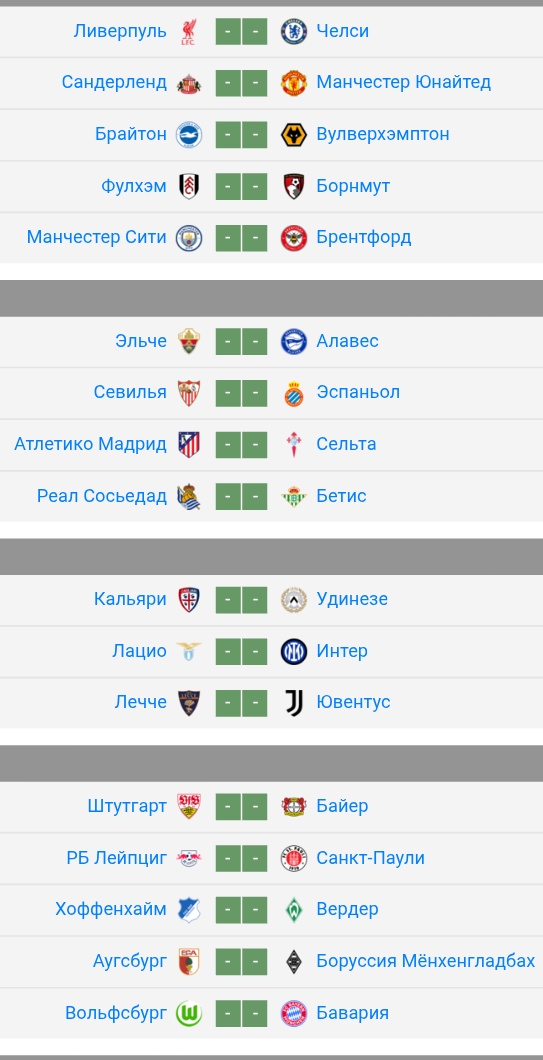The image size is (543, 1060).
Task: Click the Manchester United crest icon
Action: pos(293,83)
